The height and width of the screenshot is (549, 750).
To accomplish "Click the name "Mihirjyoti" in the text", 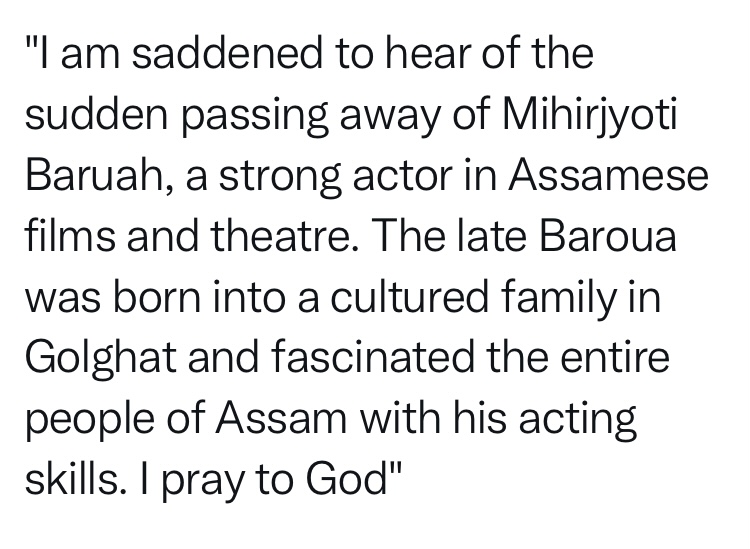I will tap(590, 118).
